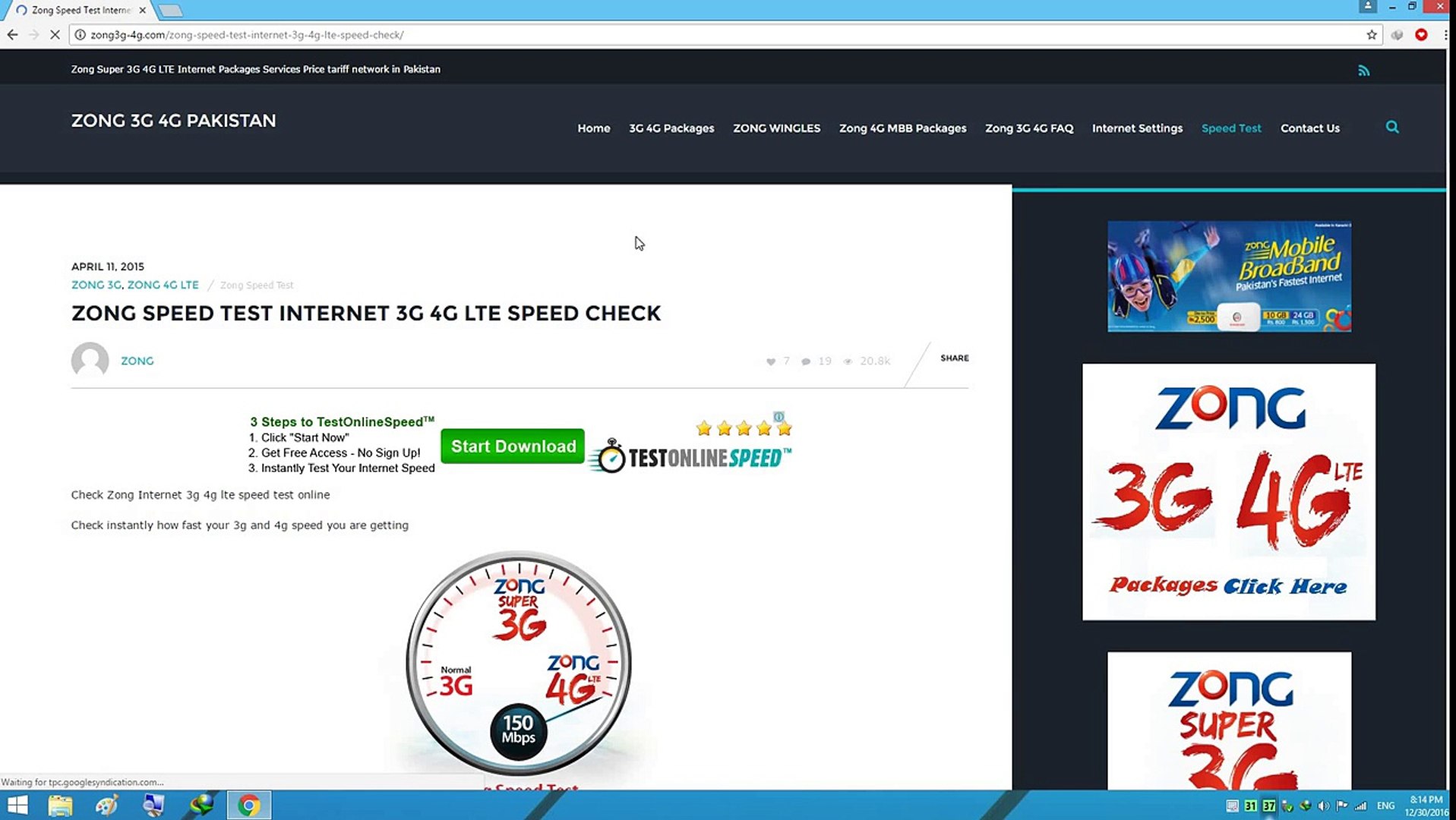
Task: Bookmark this page using the star icon
Action: coord(1372,34)
